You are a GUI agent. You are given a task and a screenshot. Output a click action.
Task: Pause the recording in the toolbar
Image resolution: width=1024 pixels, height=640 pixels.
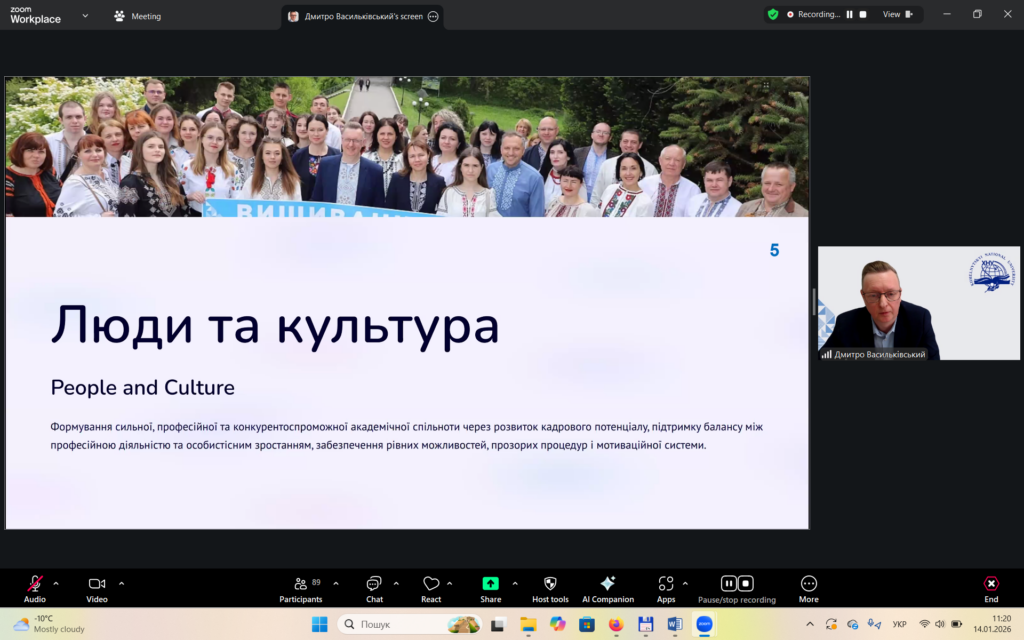click(729, 584)
